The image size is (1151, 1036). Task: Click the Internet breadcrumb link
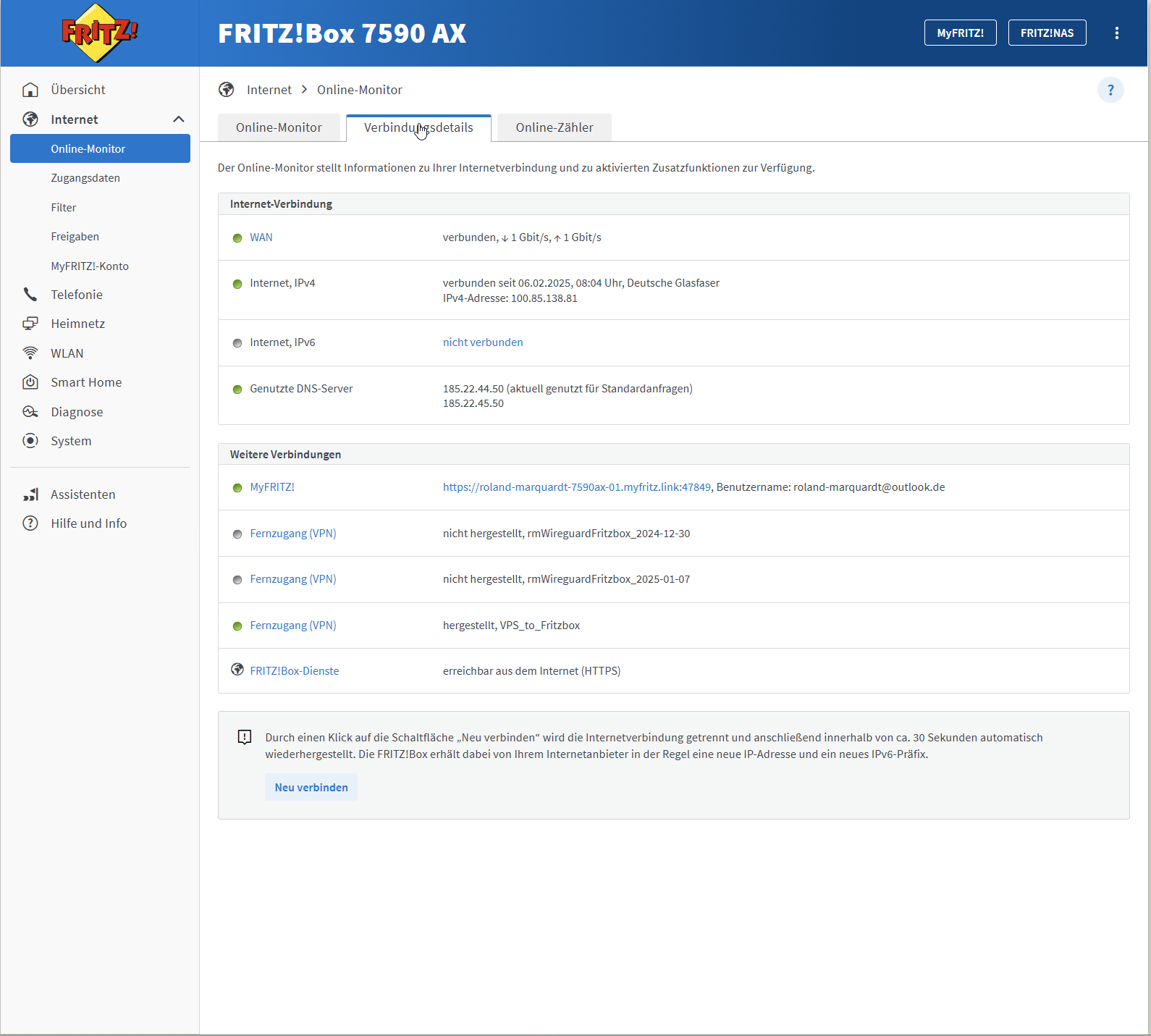[269, 90]
